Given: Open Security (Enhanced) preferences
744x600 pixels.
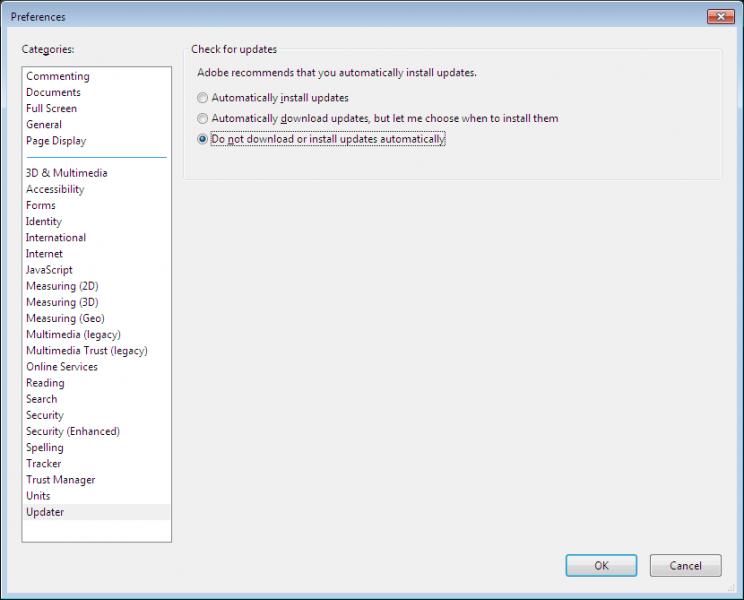Looking at the screenshot, I should [x=72, y=431].
